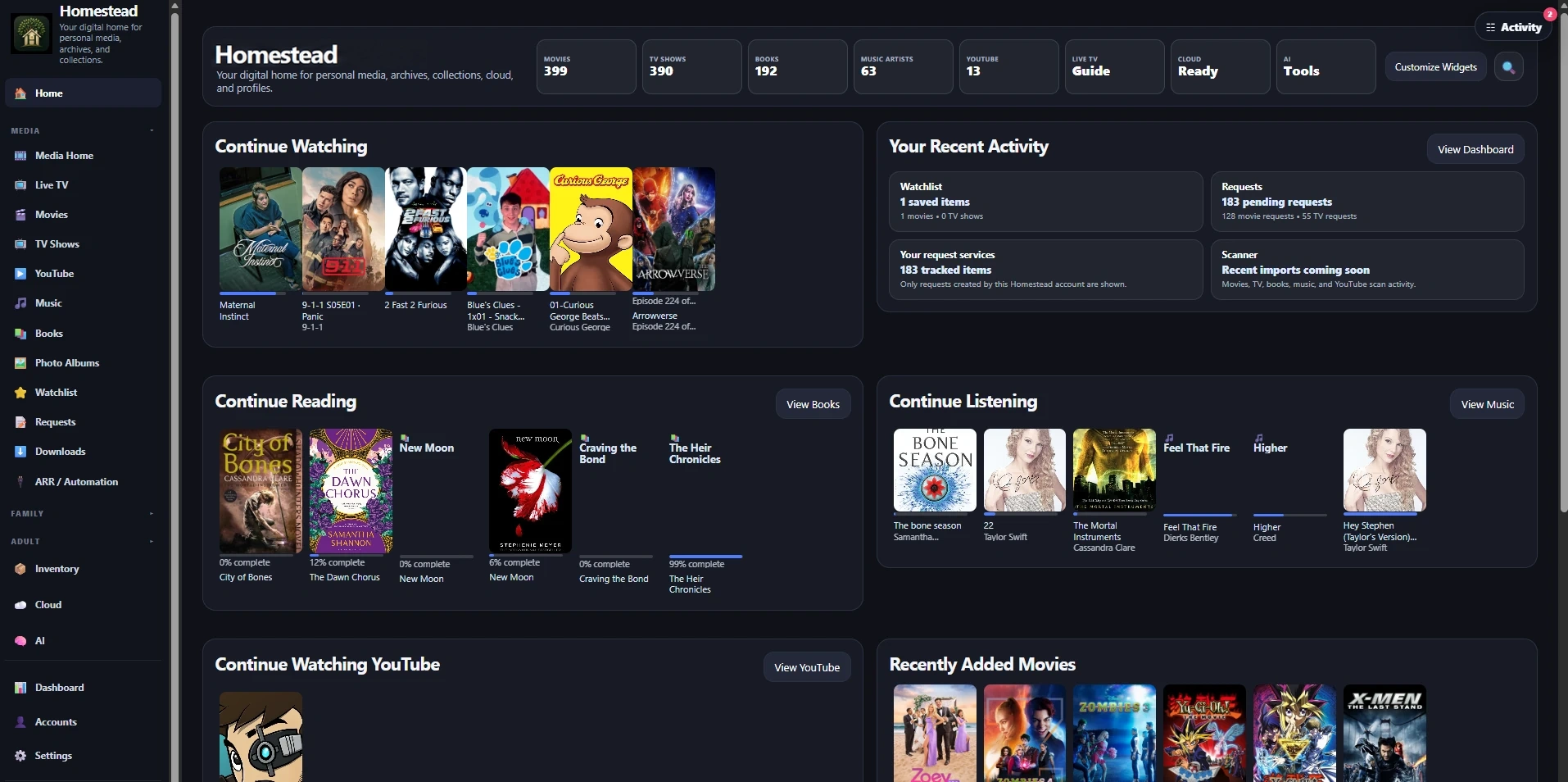
Task: Open The bone season album cover
Action: pos(935,470)
